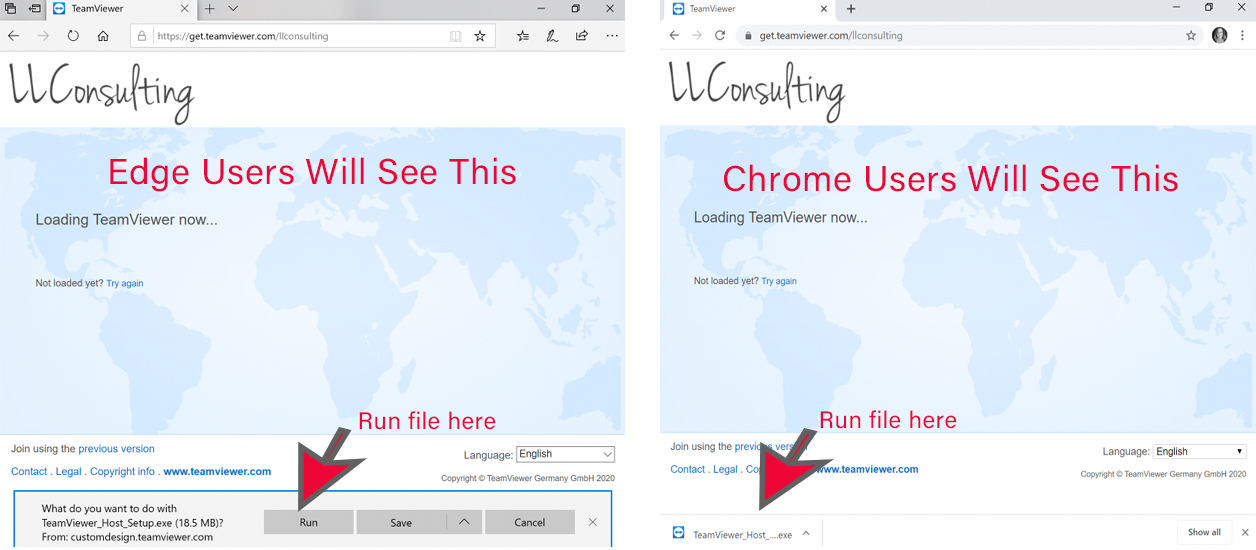Click Chrome forward navigation arrow
The width and height of the screenshot is (1256, 550).
[x=697, y=35]
